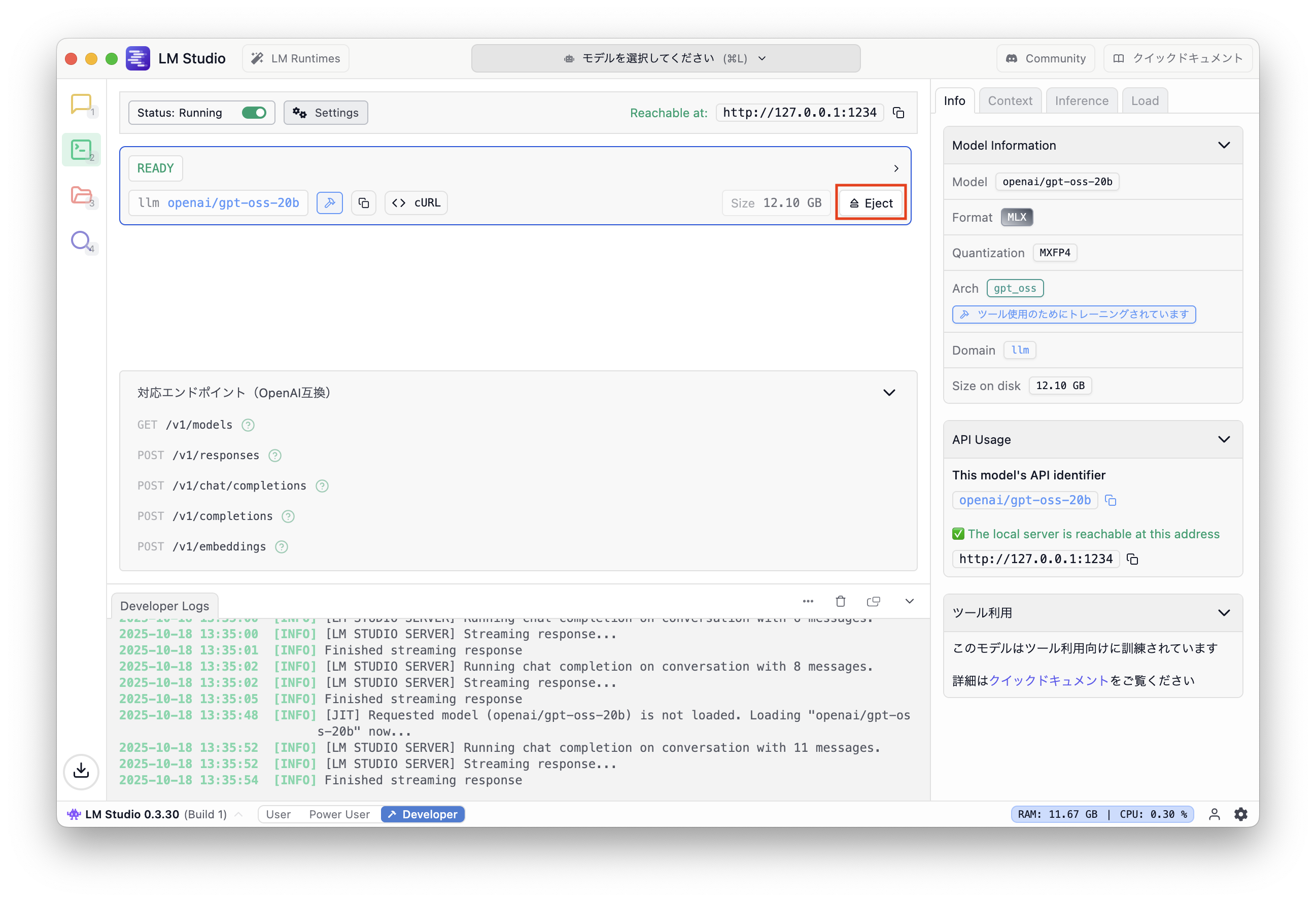The image size is (1316, 902).
Task: Open the My Models folder icon
Action: [81, 195]
